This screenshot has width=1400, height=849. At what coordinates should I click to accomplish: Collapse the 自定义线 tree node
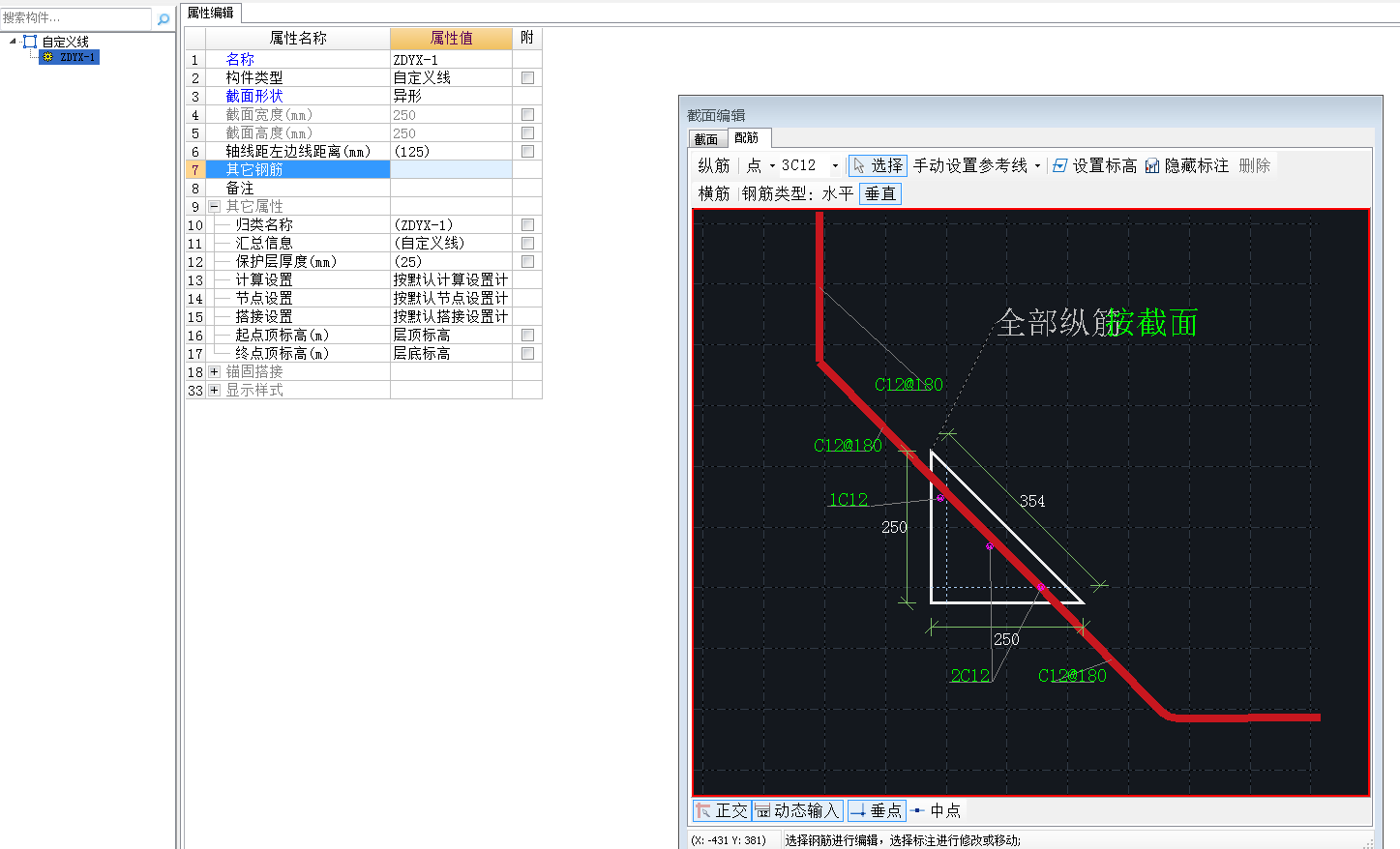(13, 41)
